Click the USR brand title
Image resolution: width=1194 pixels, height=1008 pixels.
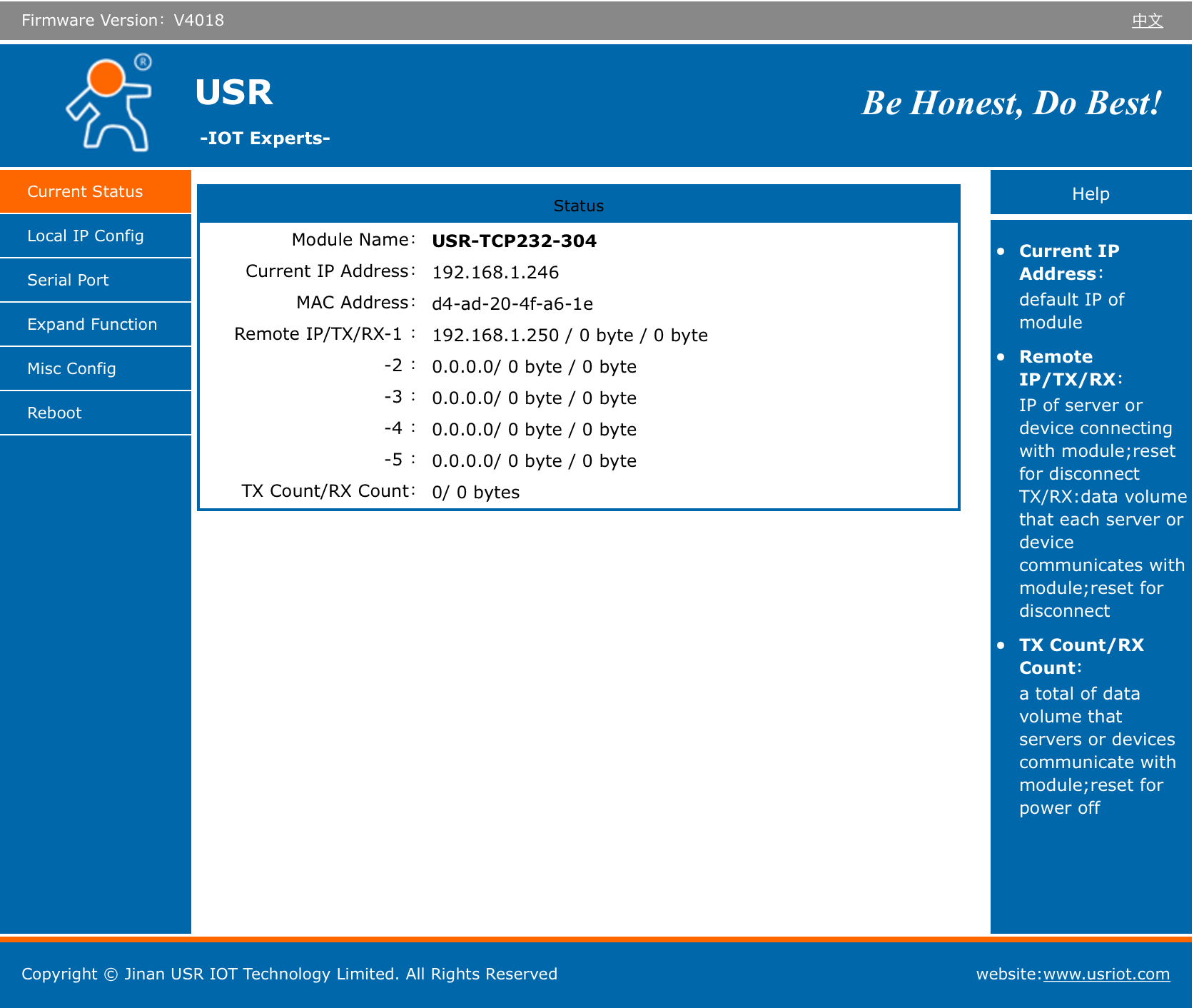(234, 93)
